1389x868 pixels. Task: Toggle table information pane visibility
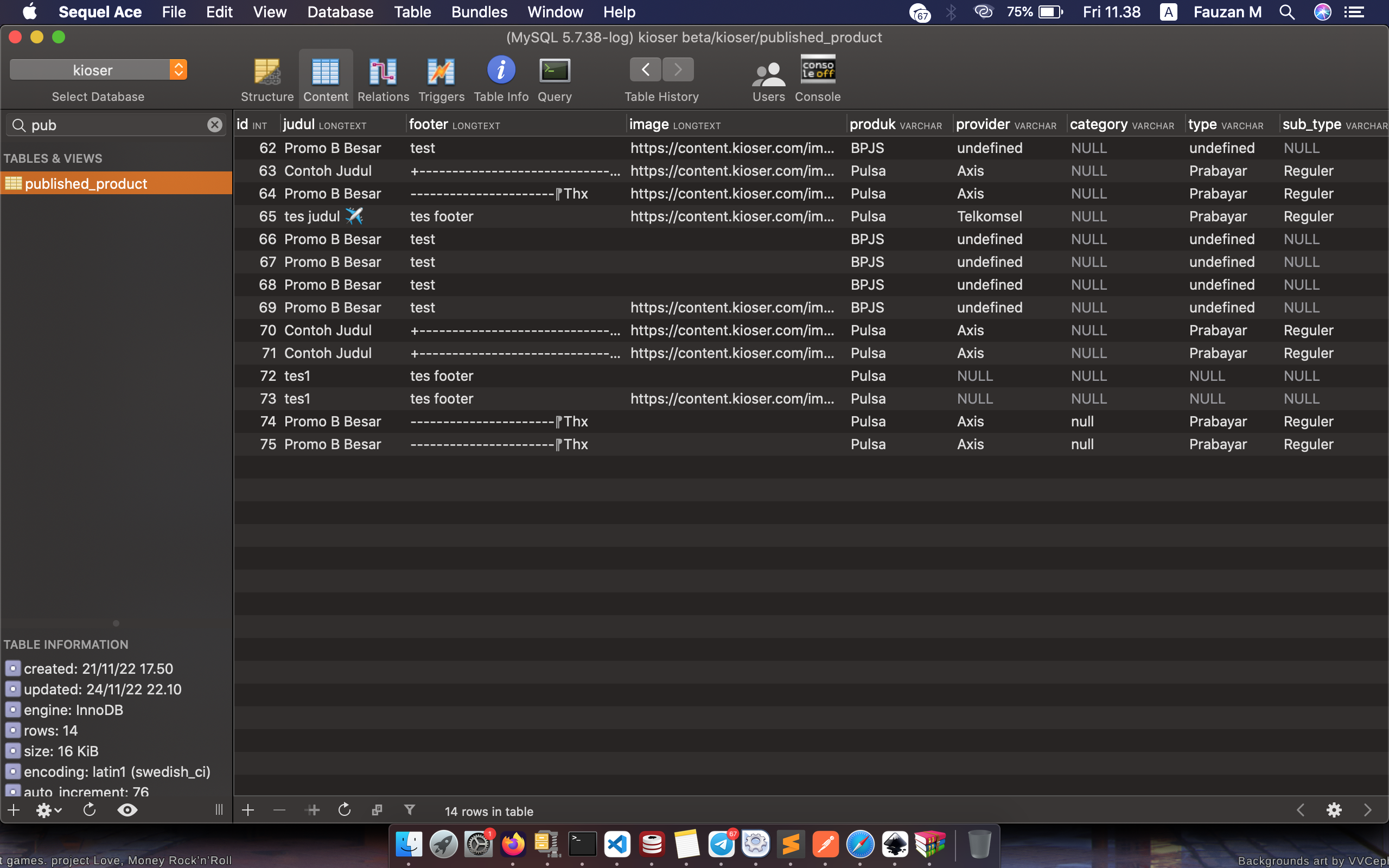[x=127, y=810]
